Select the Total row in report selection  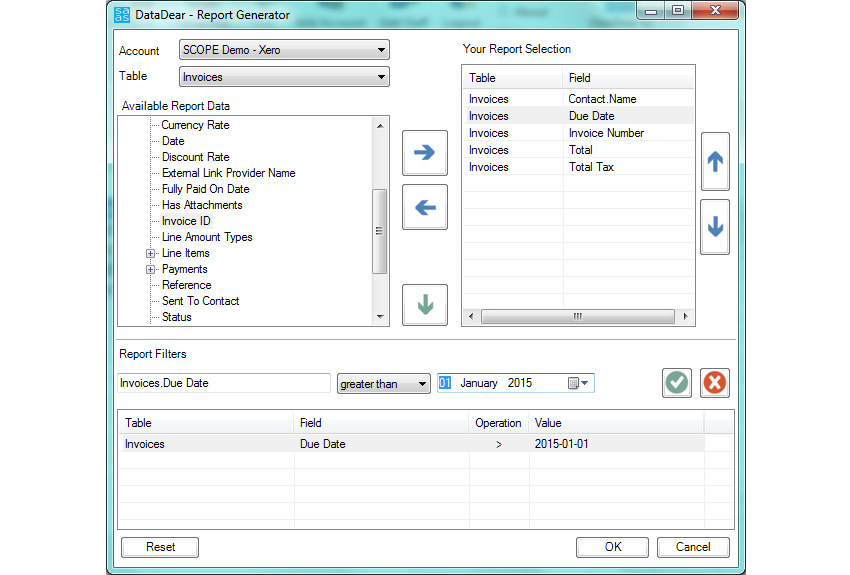click(x=578, y=150)
